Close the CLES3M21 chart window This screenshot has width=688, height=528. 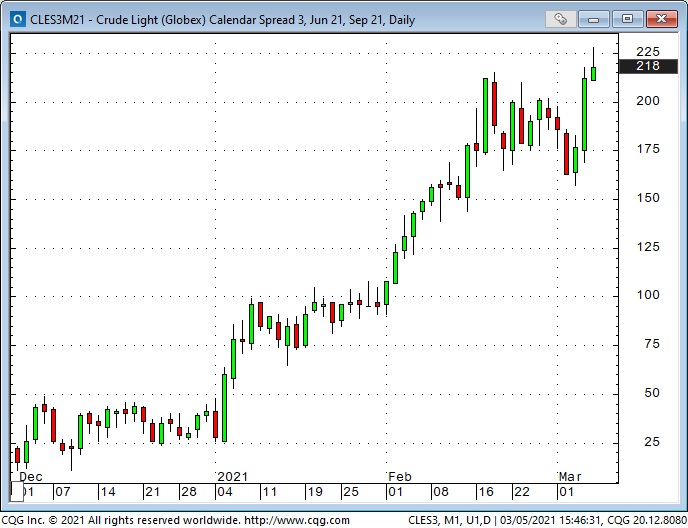[x=662, y=19]
